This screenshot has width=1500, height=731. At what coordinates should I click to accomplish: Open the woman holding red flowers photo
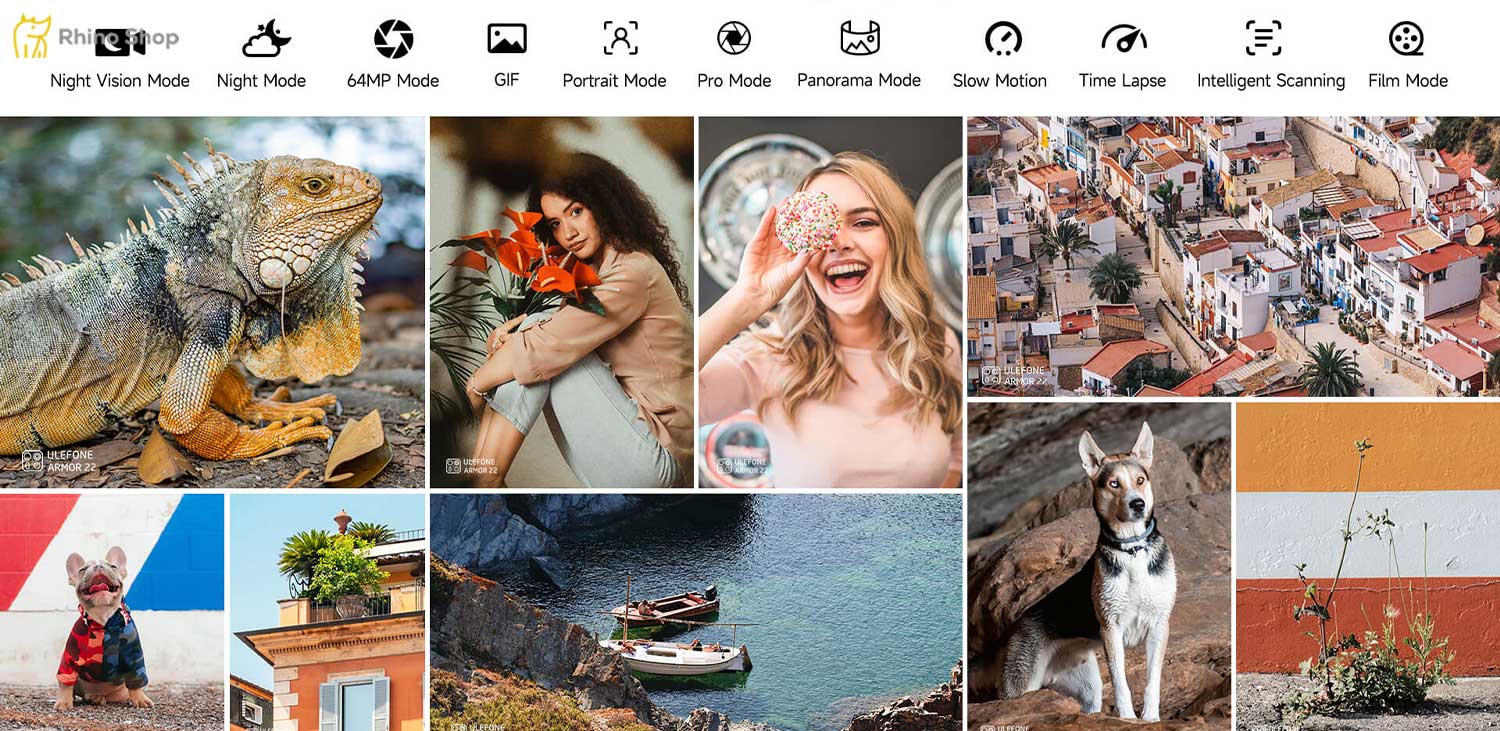(562, 302)
